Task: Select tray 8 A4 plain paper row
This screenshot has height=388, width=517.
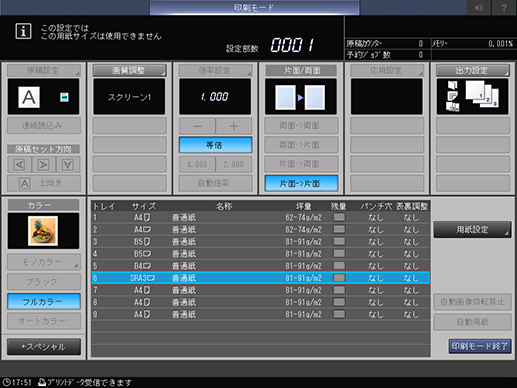Action: pyautogui.click(x=260, y=302)
